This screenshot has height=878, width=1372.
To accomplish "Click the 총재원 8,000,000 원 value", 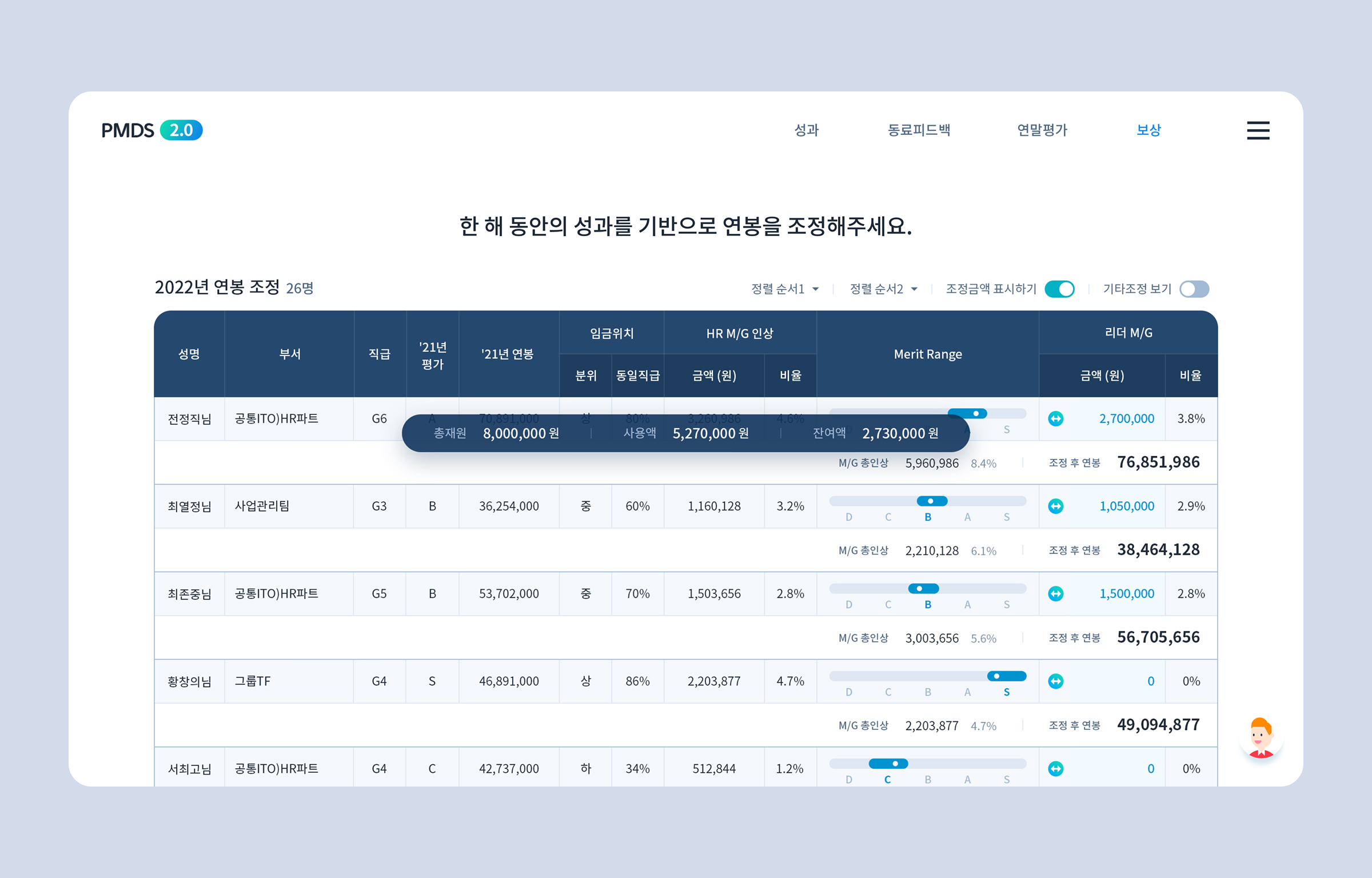I will pyautogui.click(x=521, y=433).
